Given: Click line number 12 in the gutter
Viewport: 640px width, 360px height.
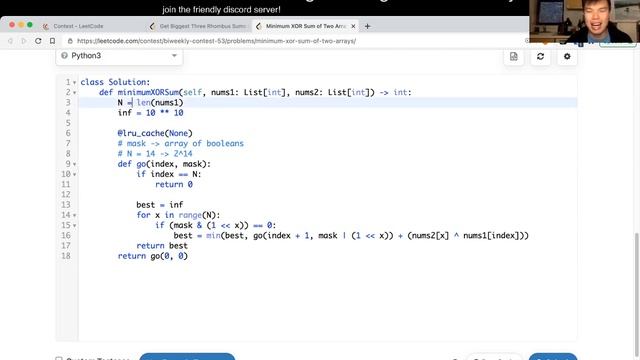Looking at the screenshot, I should [66, 194].
